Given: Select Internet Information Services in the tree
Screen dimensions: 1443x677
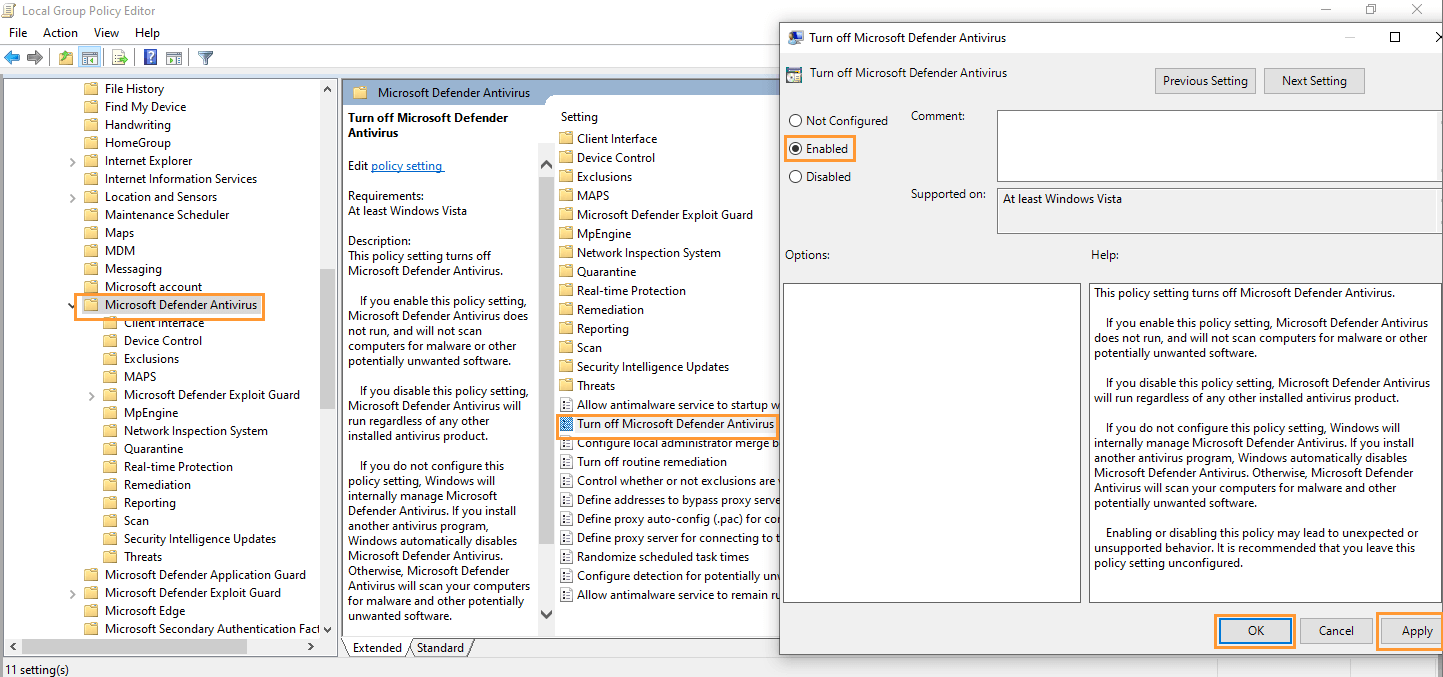Looking at the screenshot, I should tap(181, 179).
